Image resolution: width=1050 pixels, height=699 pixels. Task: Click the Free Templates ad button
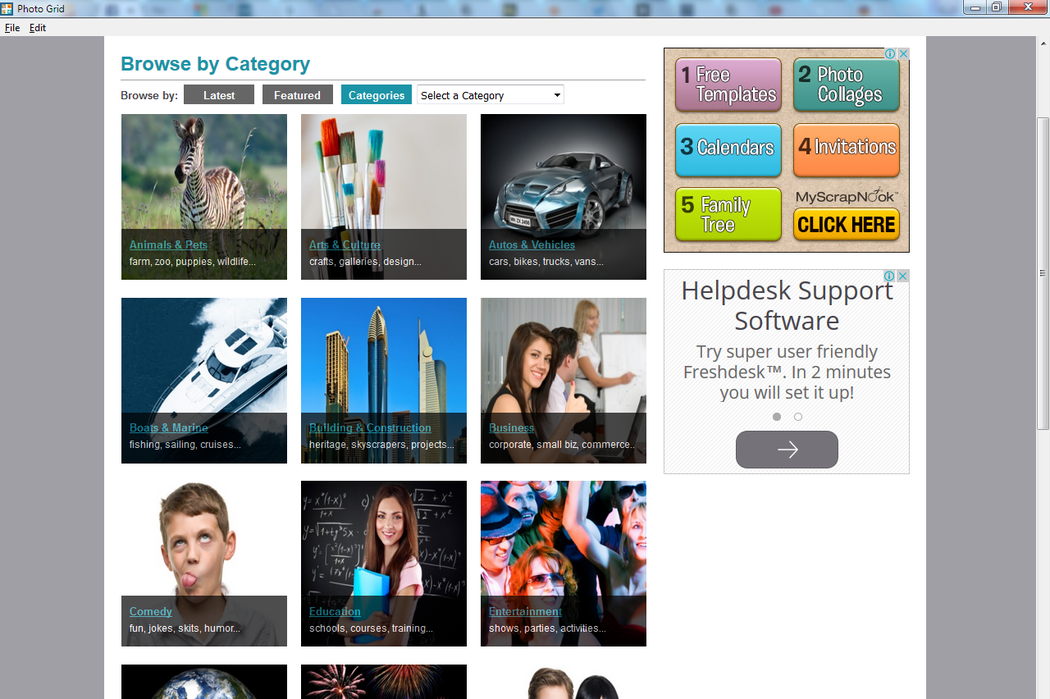(728, 85)
